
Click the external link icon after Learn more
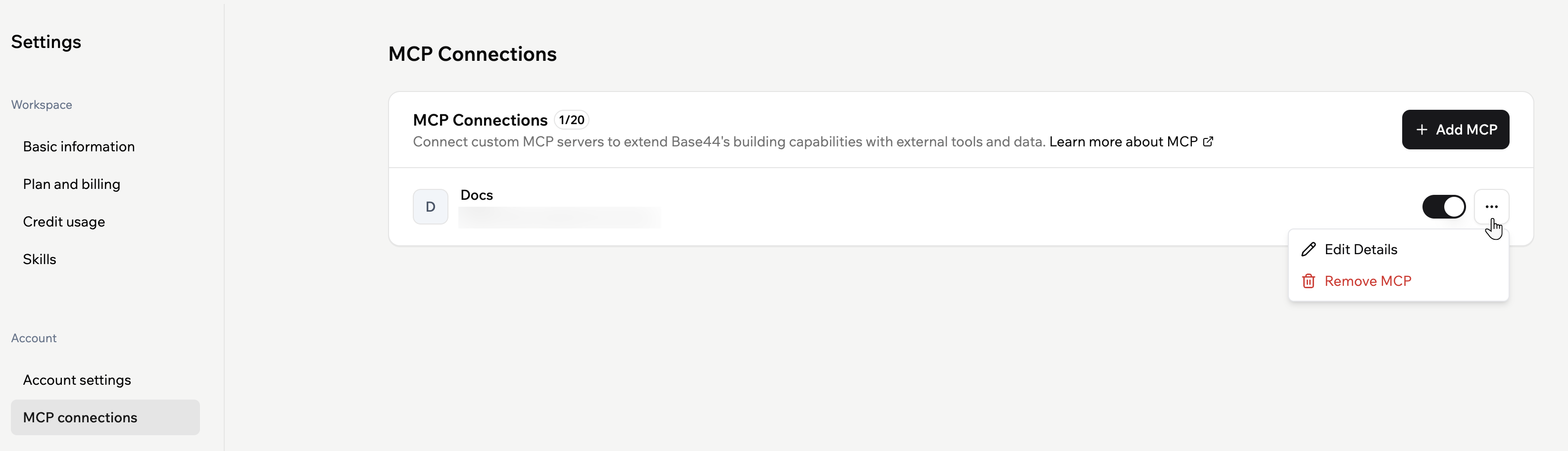click(x=1209, y=141)
